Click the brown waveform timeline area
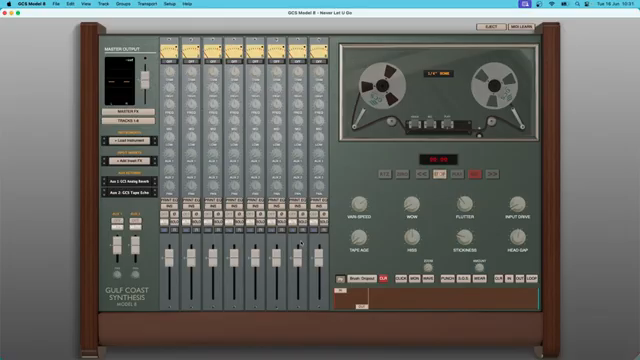640x360 pixels. 436,299
